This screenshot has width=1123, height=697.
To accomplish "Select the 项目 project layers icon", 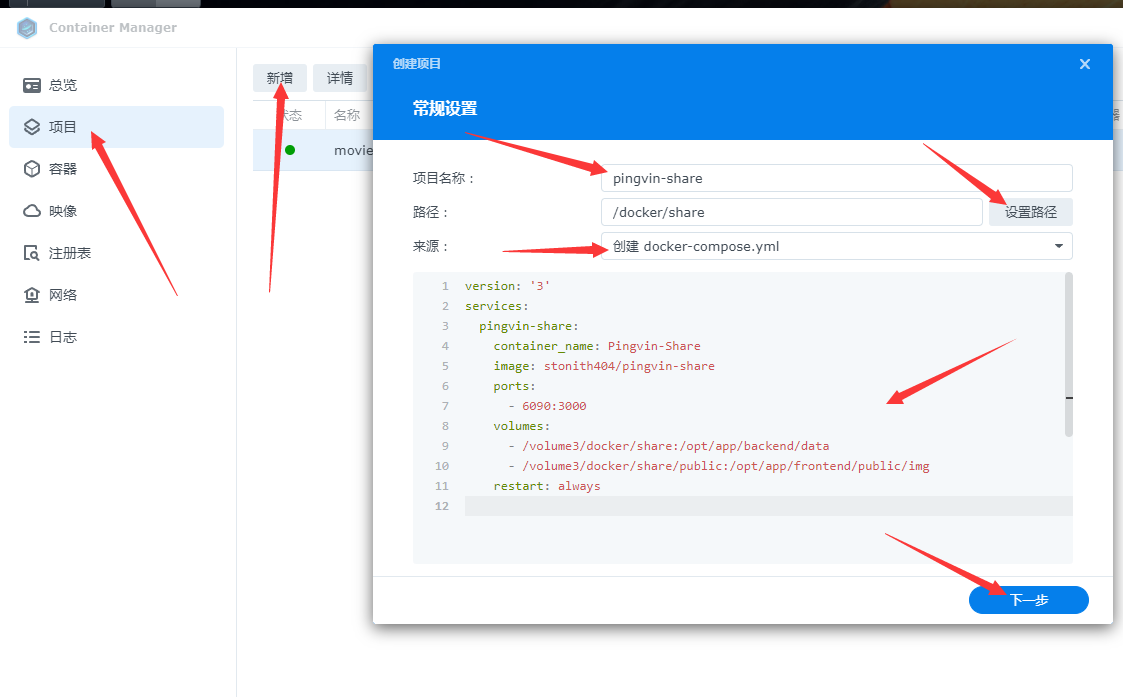I will click(x=32, y=127).
